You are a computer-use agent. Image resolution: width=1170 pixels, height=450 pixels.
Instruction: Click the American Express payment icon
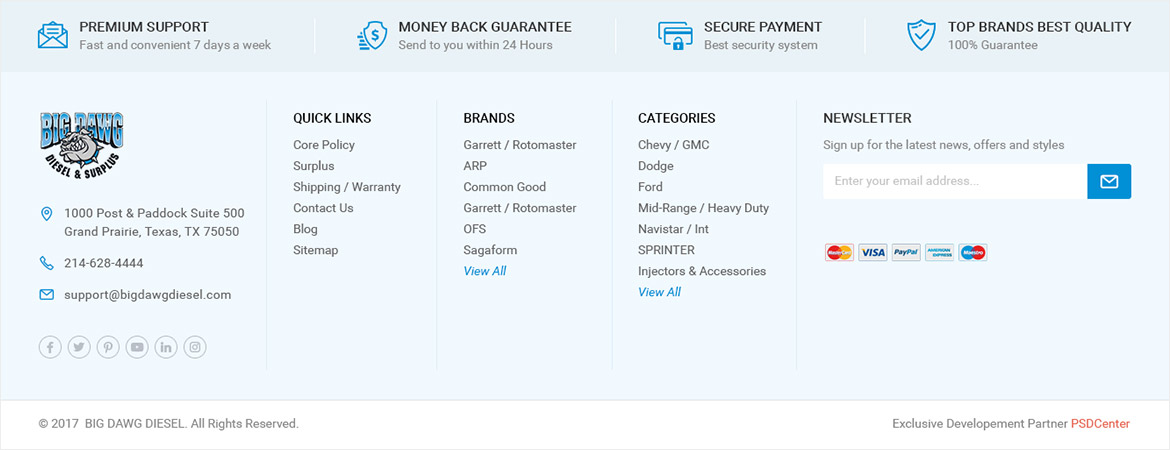(x=939, y=252)
